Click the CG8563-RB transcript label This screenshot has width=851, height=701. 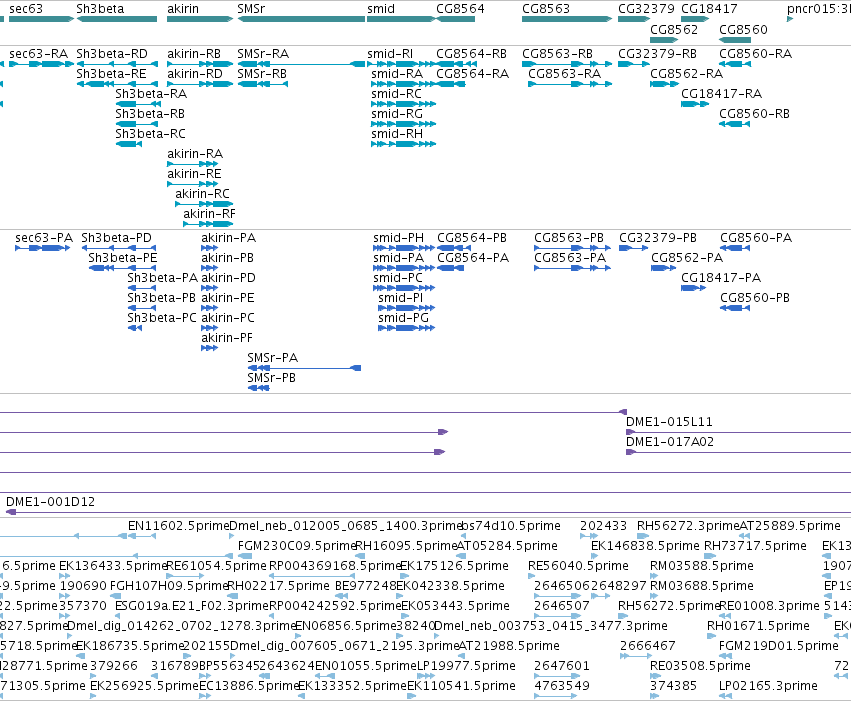pos(557,54)
